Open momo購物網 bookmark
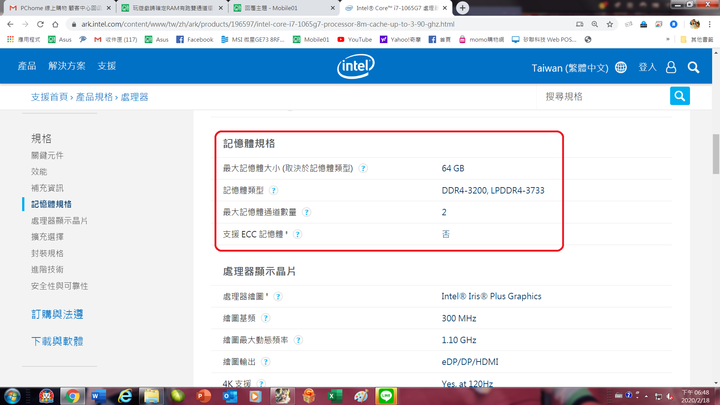720x405 pixels. tap(481, 39)
